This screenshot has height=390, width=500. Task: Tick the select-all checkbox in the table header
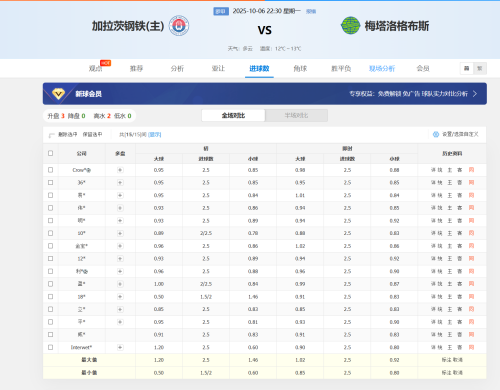50,153
